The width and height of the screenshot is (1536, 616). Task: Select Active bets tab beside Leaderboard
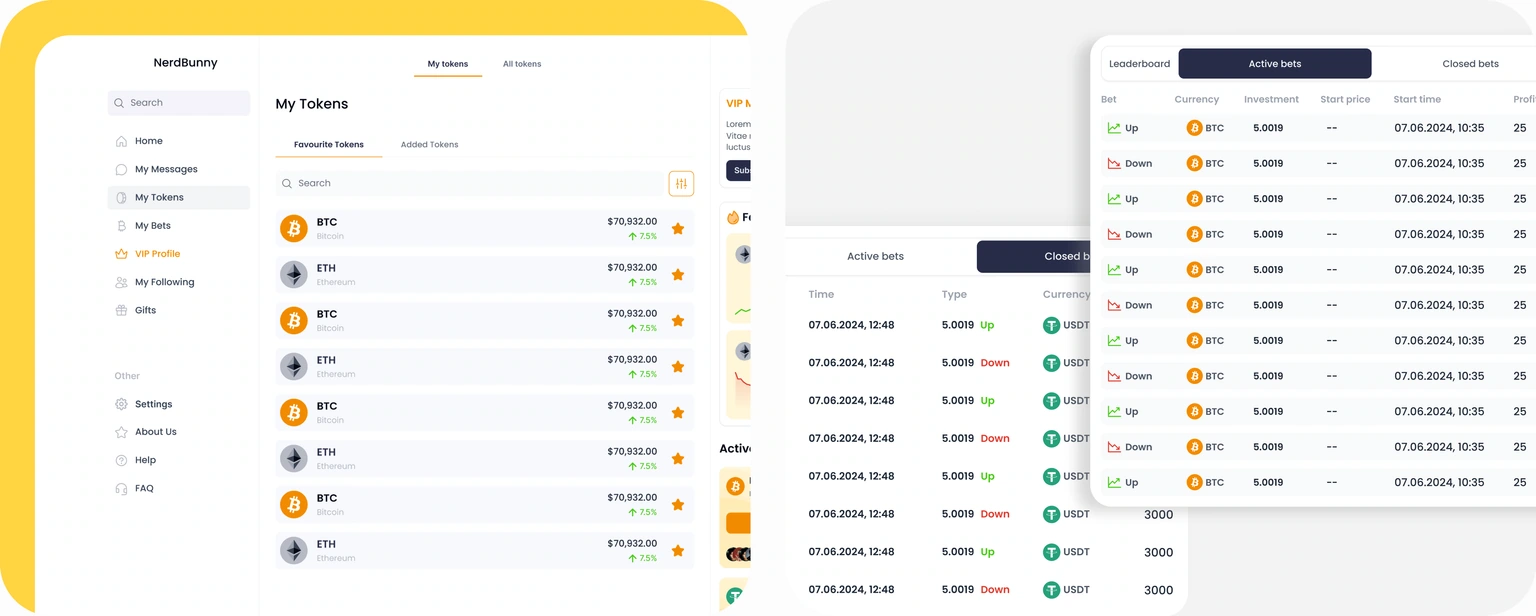(x=1275, y=63)
